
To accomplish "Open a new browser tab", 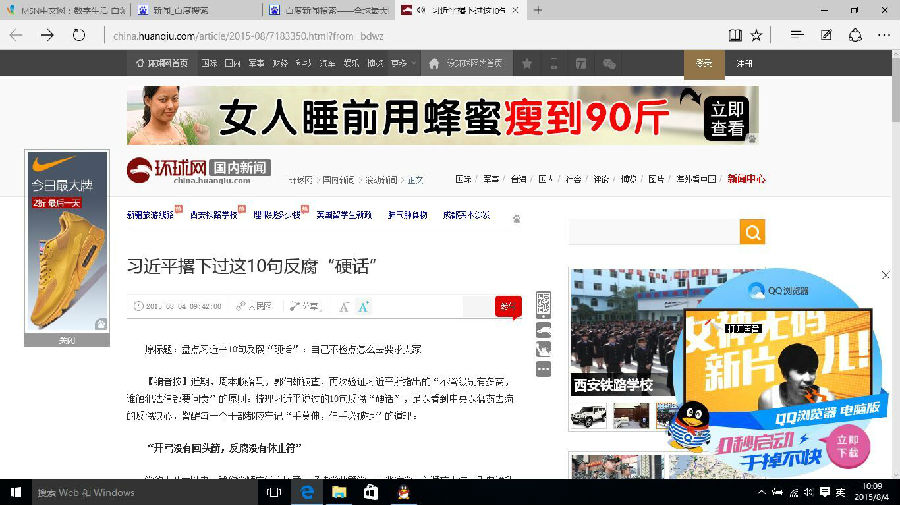I will (538, 10).
